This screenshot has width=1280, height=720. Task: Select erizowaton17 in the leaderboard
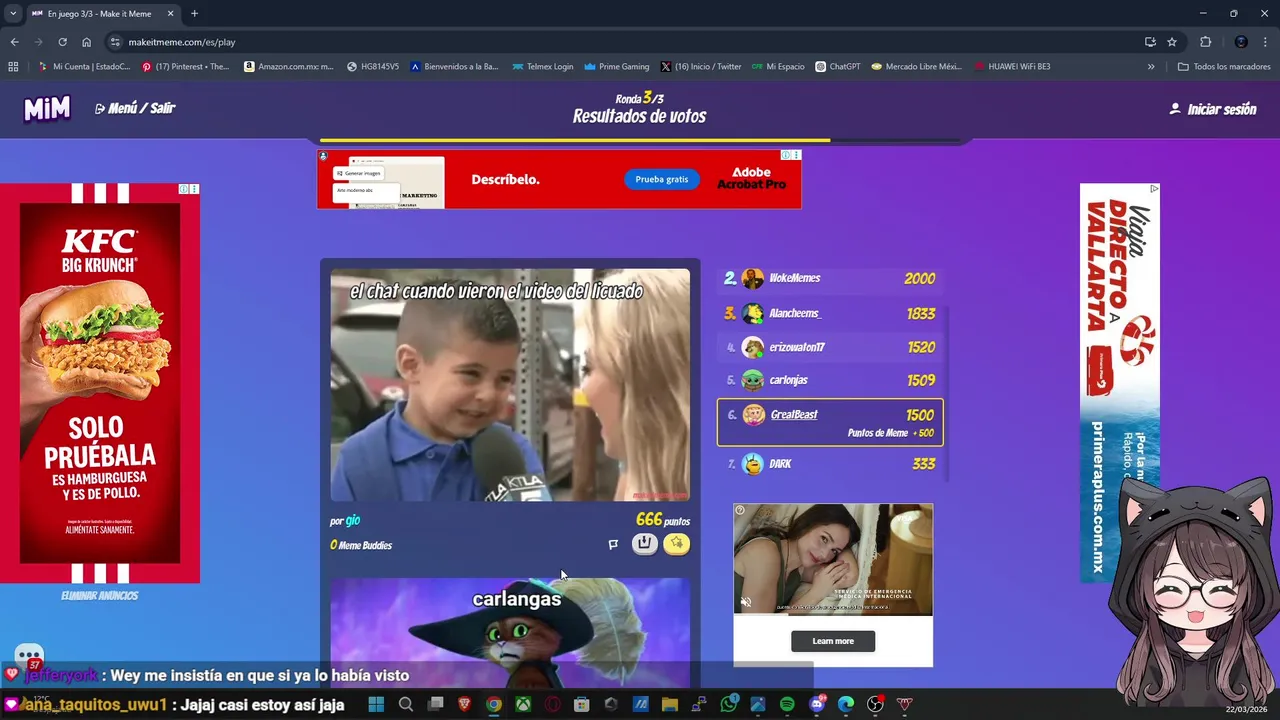[x=829, y=347]
